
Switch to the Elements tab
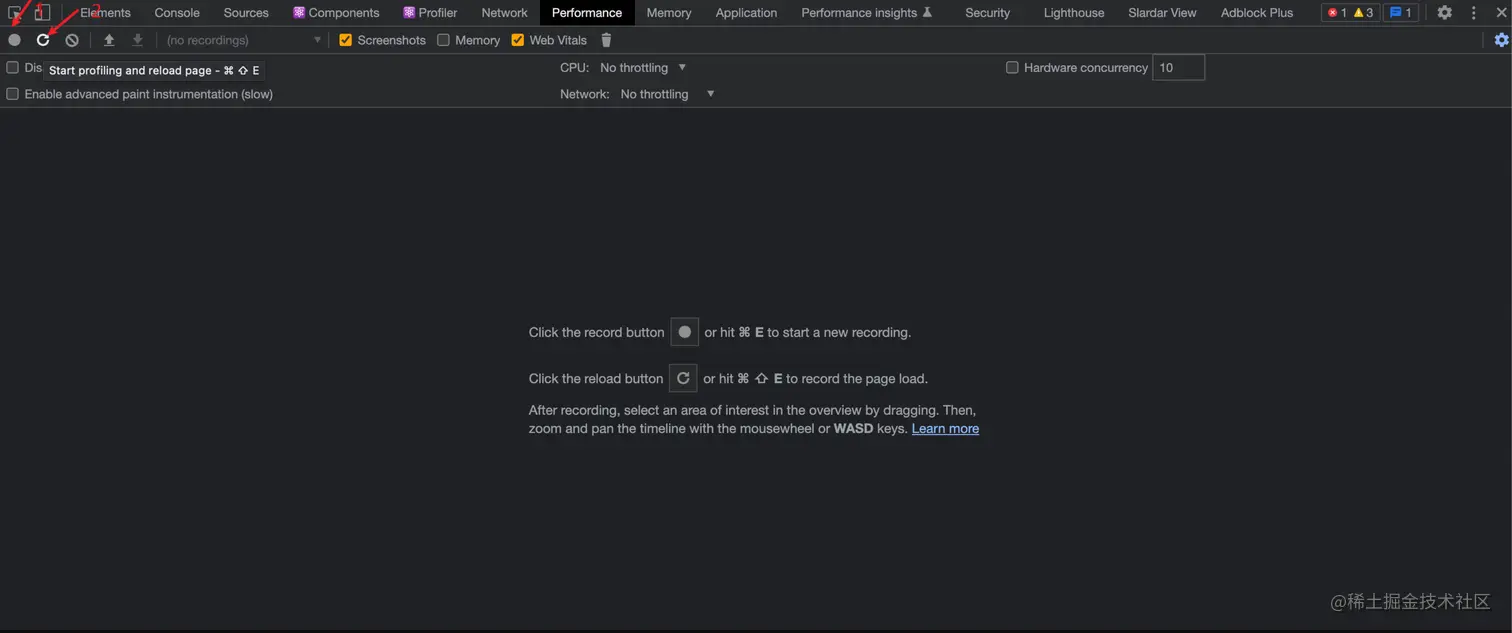pyautogui.click(x=105, y=13)
